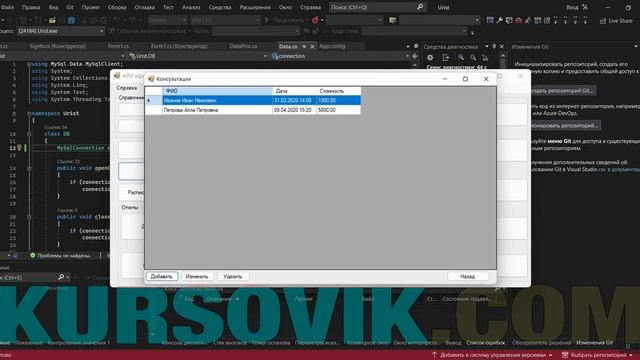Screen dimensions: 640x360
Task: Open the Окно menu
Action: [285, 7]
